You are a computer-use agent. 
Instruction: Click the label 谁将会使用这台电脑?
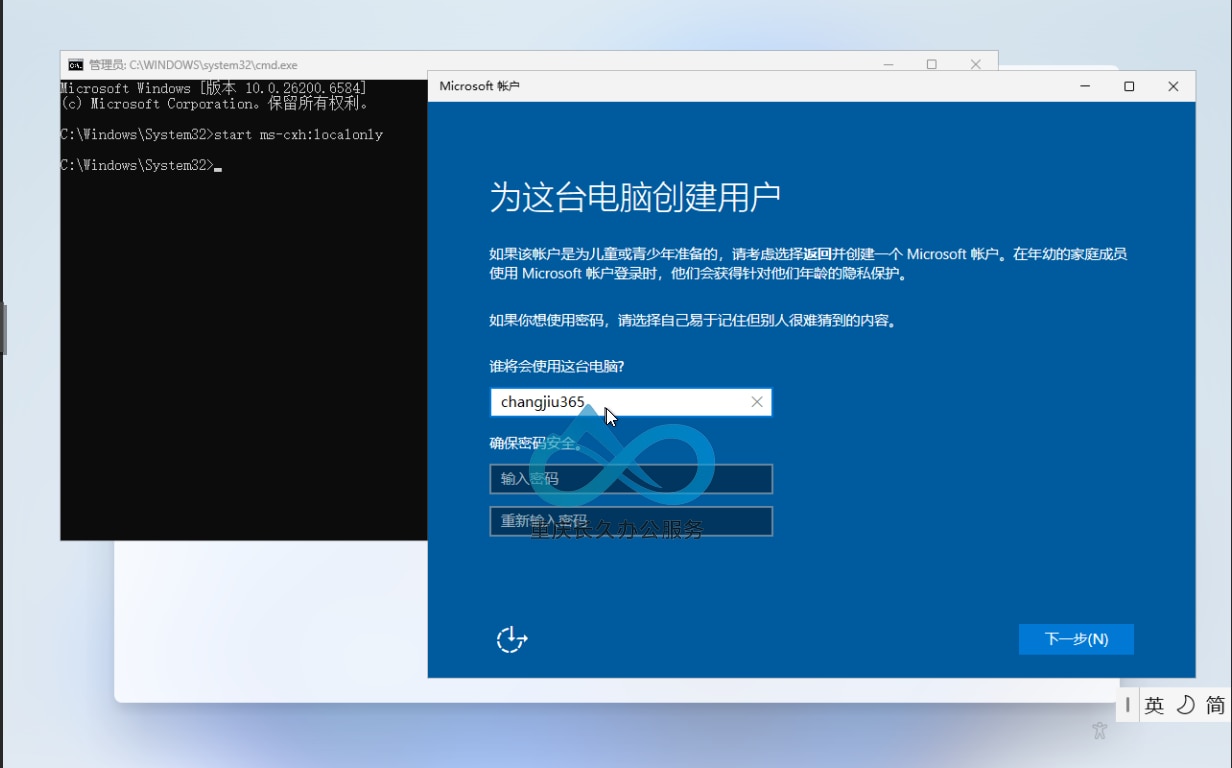557,367
